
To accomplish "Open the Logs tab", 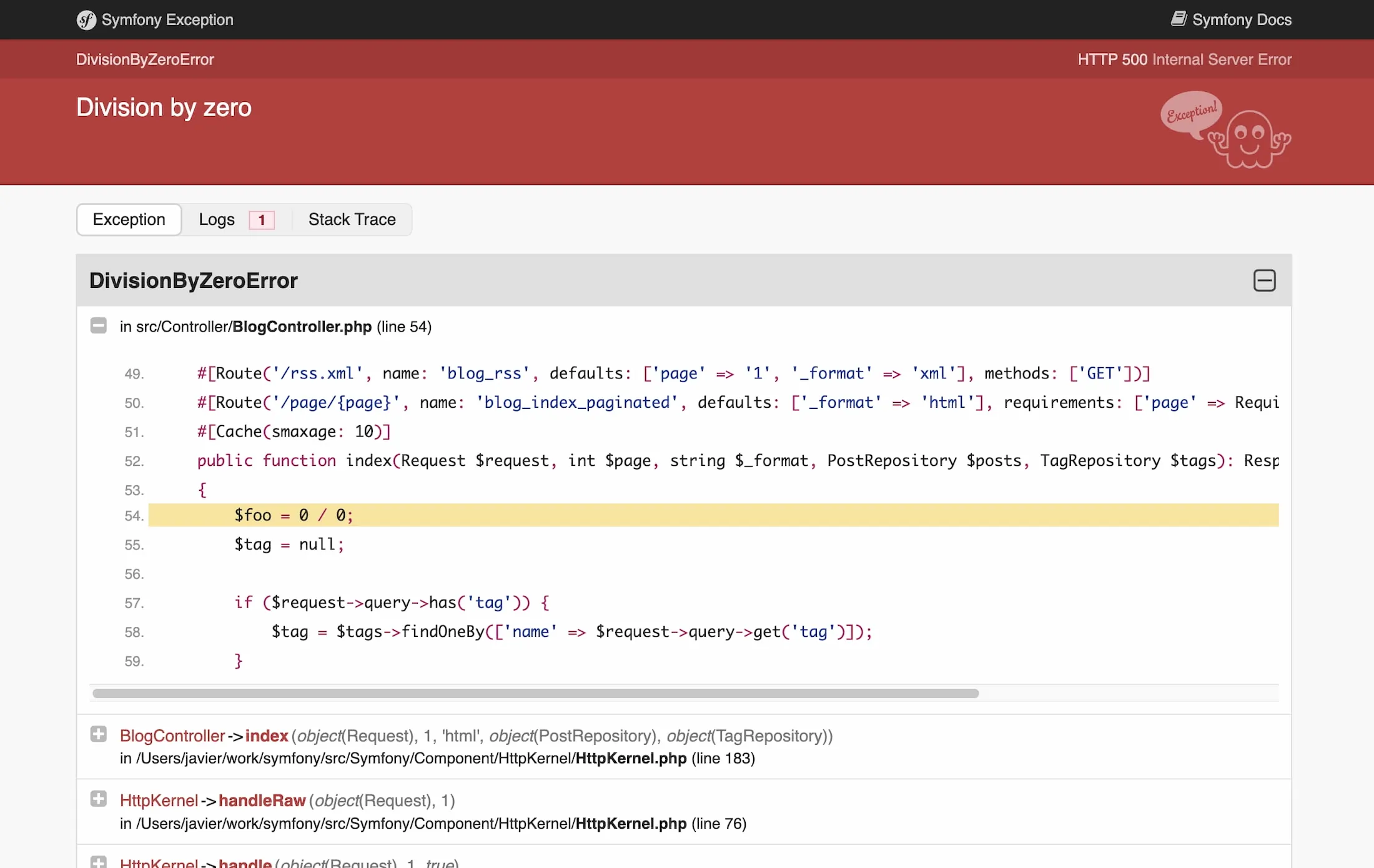I will click(x=216, y=219).
